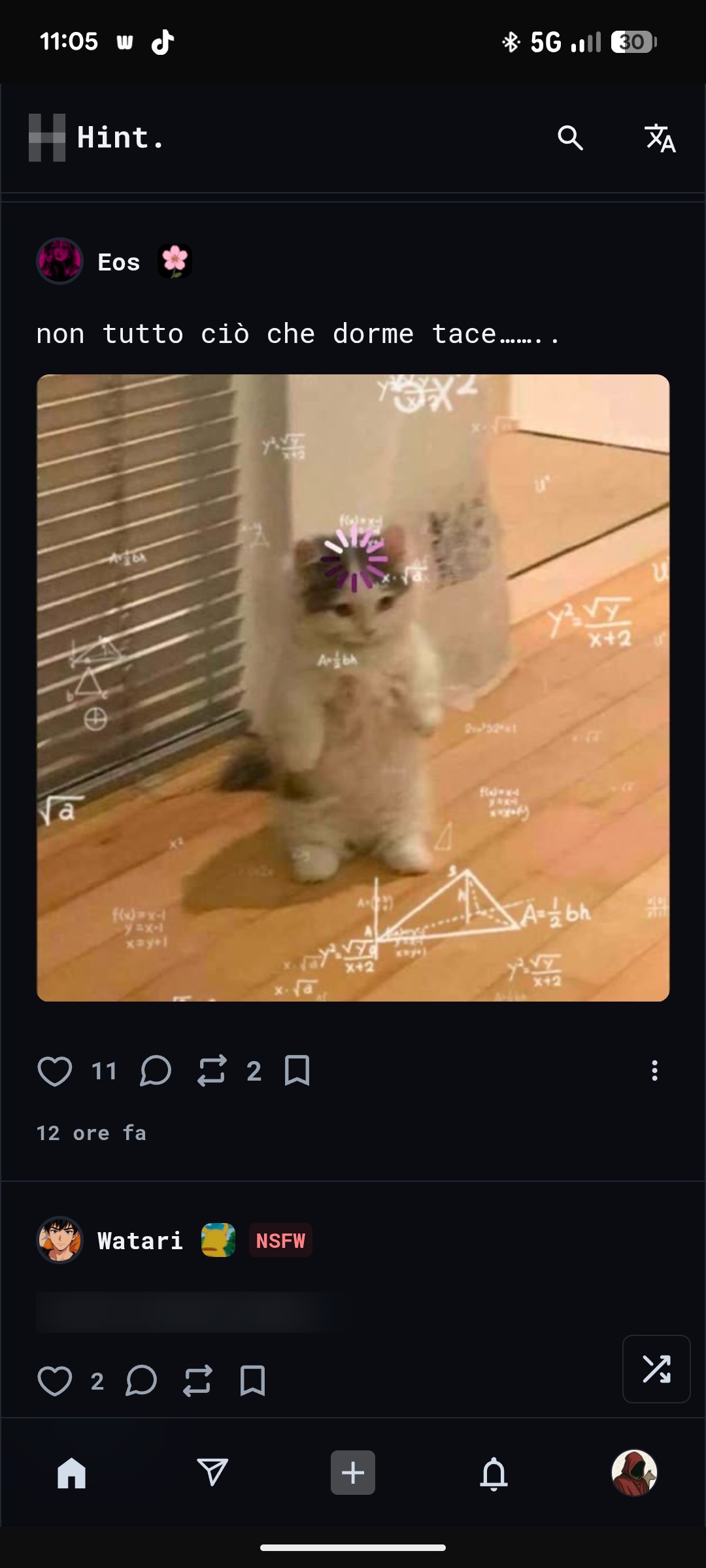
Task: Like Eos's post with the heart
Action: point(55,1071)
